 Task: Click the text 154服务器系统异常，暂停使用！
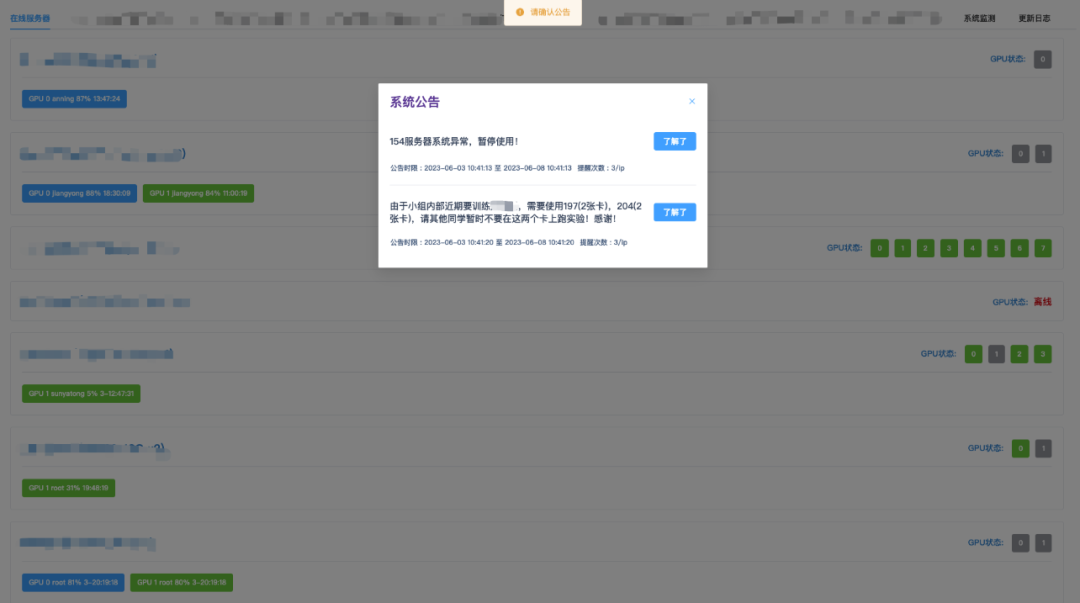tap(454, 141)
